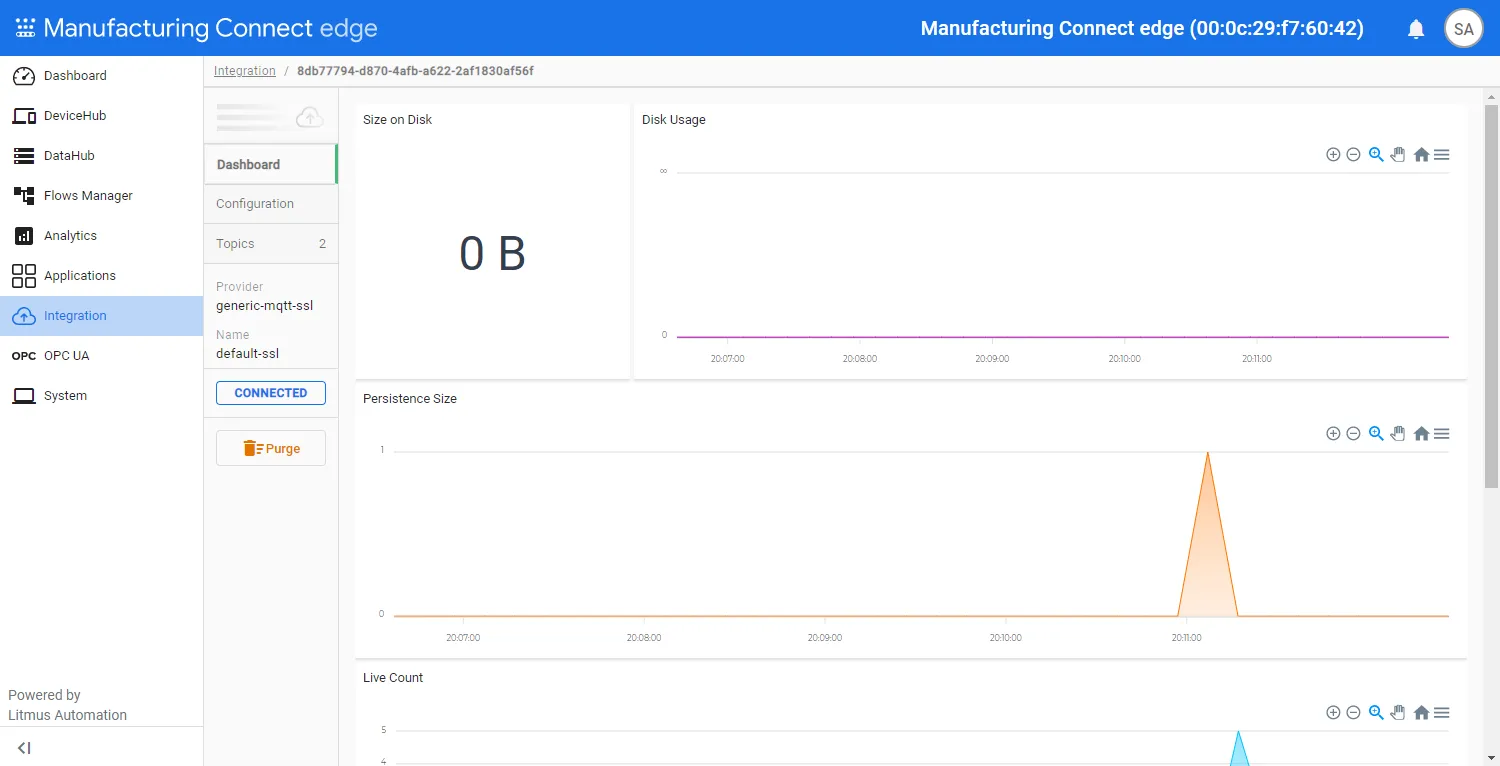1500x766 pixels.
Task: Zoom in on Disk Usage chart
Action: [x=1333, y=155]
